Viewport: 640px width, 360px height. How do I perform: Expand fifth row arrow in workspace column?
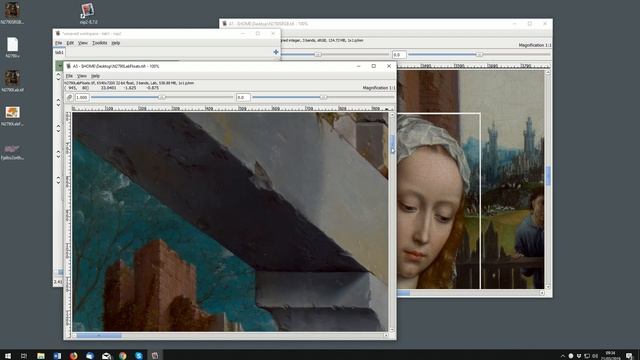point(58,180)
